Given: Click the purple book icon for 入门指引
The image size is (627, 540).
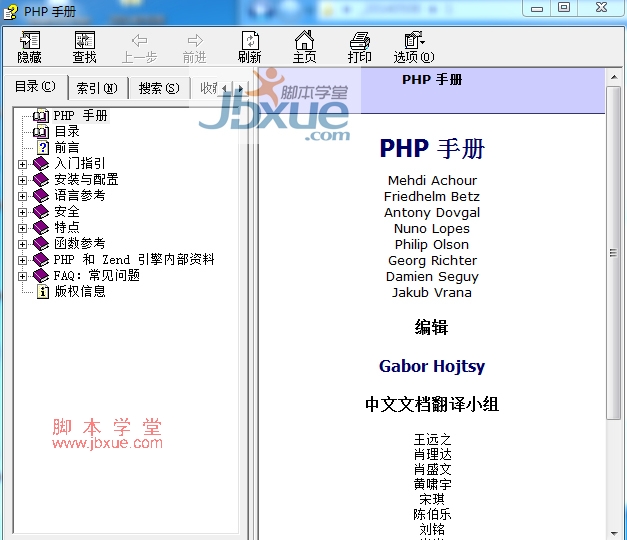Looking at the screenshot, I should tap(41, 164).
